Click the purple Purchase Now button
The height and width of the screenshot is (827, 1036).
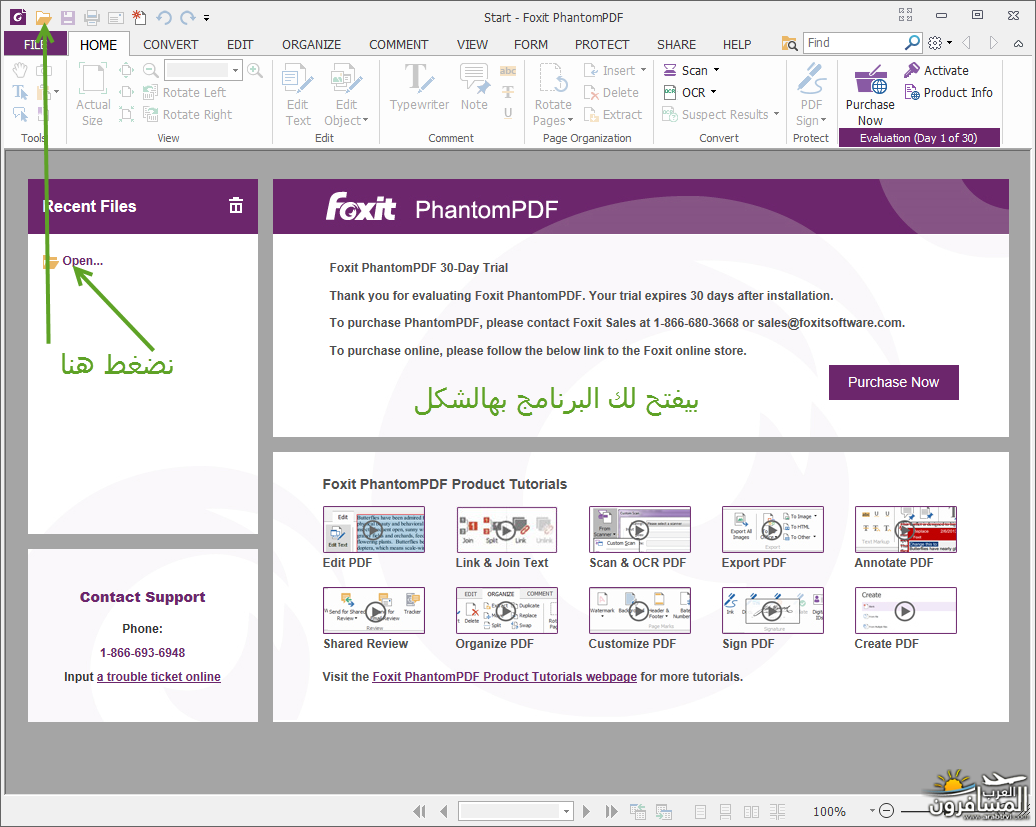[893, 382]
